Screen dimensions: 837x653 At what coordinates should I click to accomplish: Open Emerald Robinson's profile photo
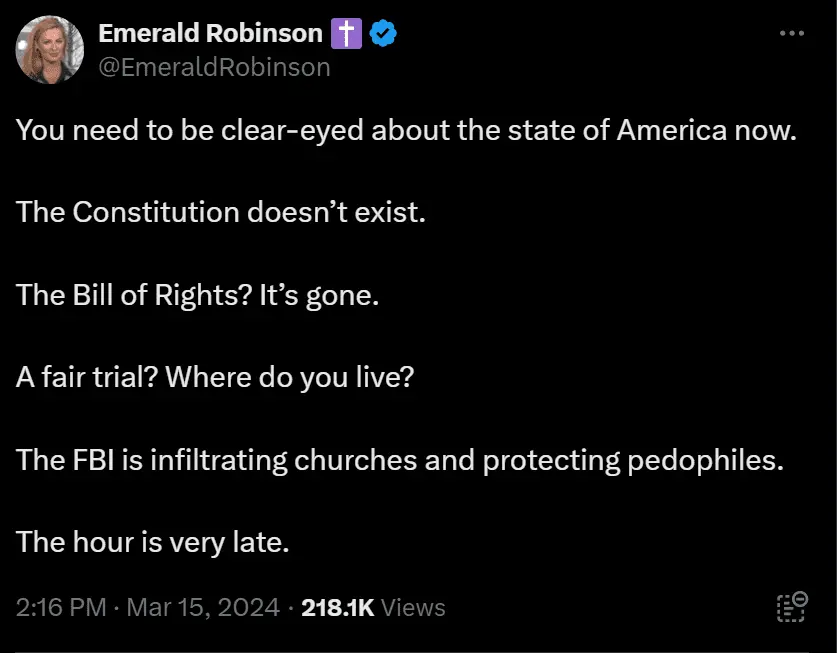click(x=49, y=49)
